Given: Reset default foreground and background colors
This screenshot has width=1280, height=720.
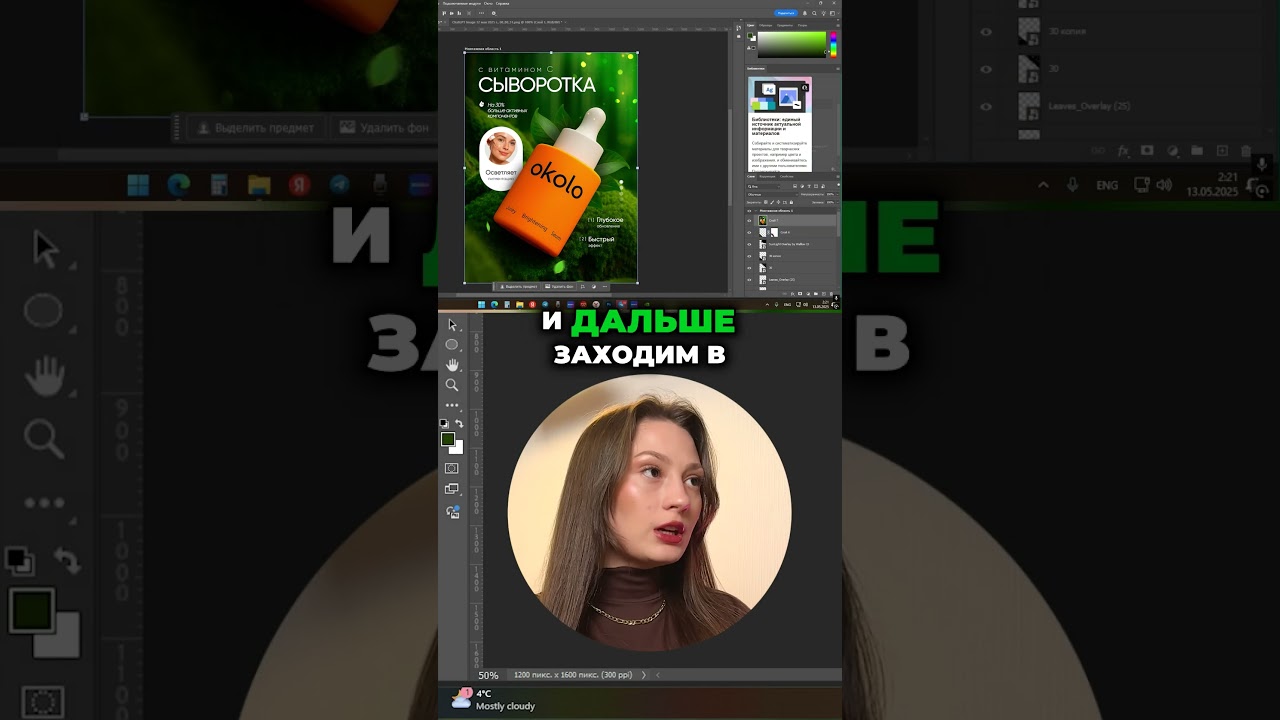Looking at the screenshot, I should pos(444,423).
